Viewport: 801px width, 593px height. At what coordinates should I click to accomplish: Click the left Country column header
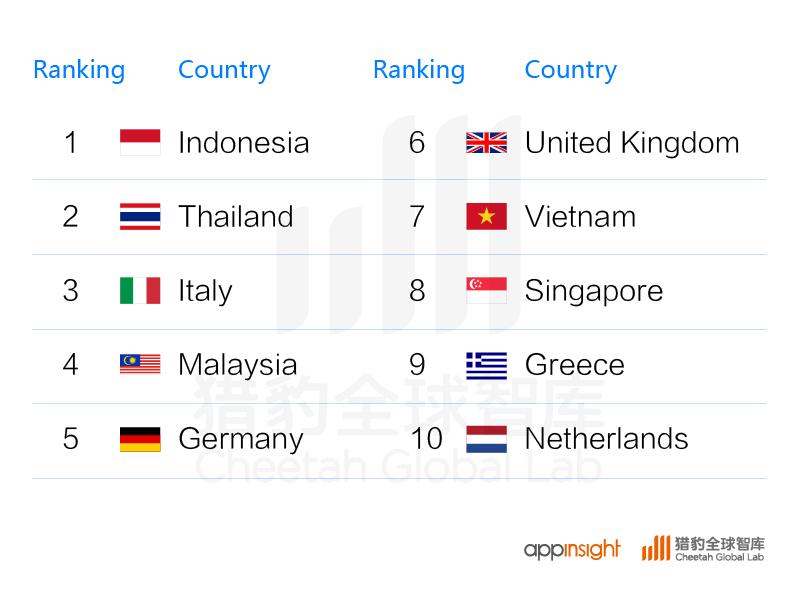pyautogui.click(x=224, y=70)
